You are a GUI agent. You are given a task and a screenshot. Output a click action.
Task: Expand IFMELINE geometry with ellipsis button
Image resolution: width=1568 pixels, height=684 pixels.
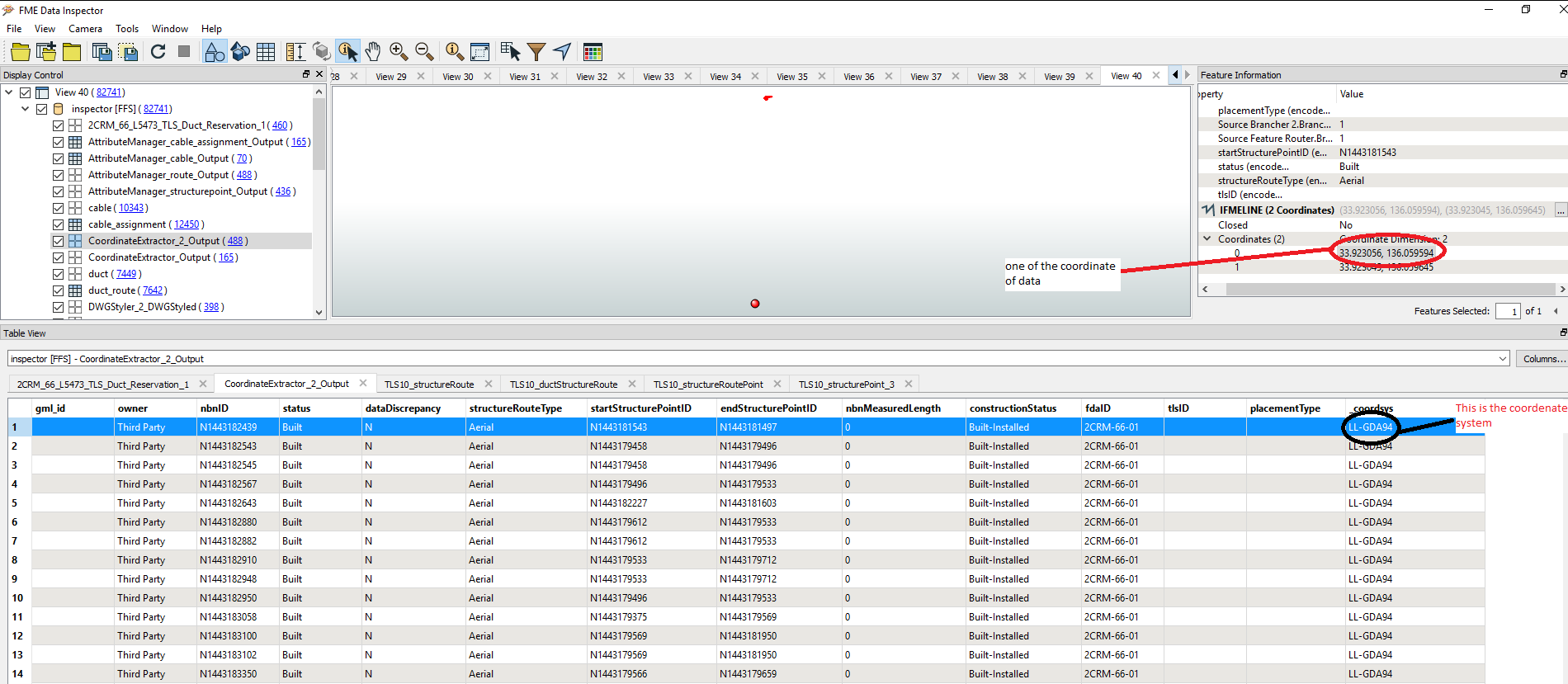[1561, 210]
